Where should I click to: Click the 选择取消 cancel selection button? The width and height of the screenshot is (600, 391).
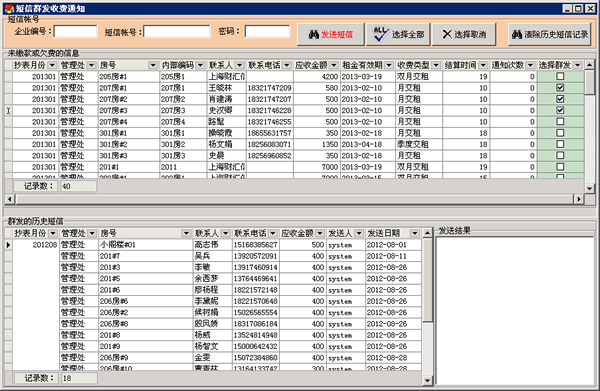464,34
